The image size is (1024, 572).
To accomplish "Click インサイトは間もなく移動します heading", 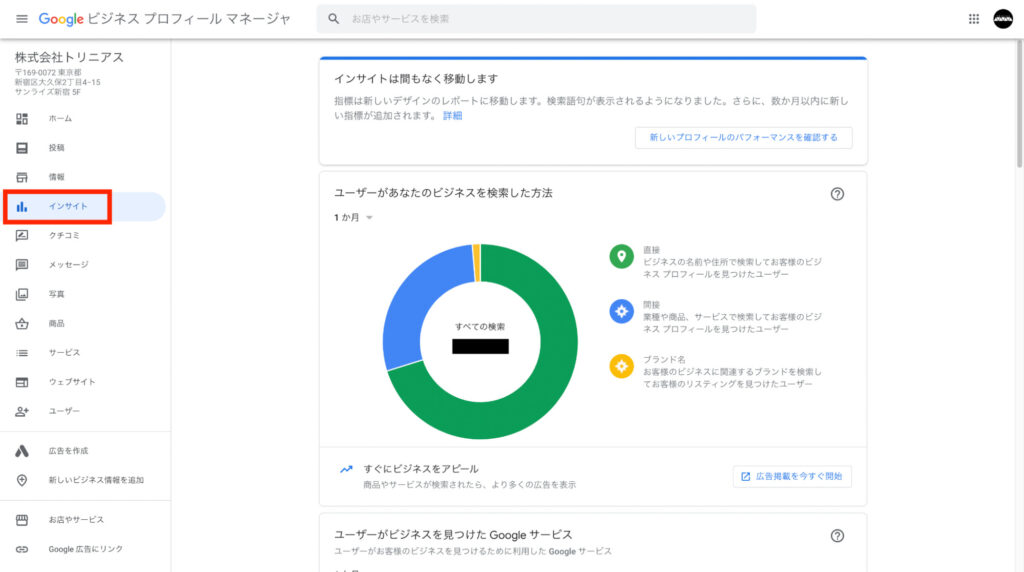I will (416, 79).
